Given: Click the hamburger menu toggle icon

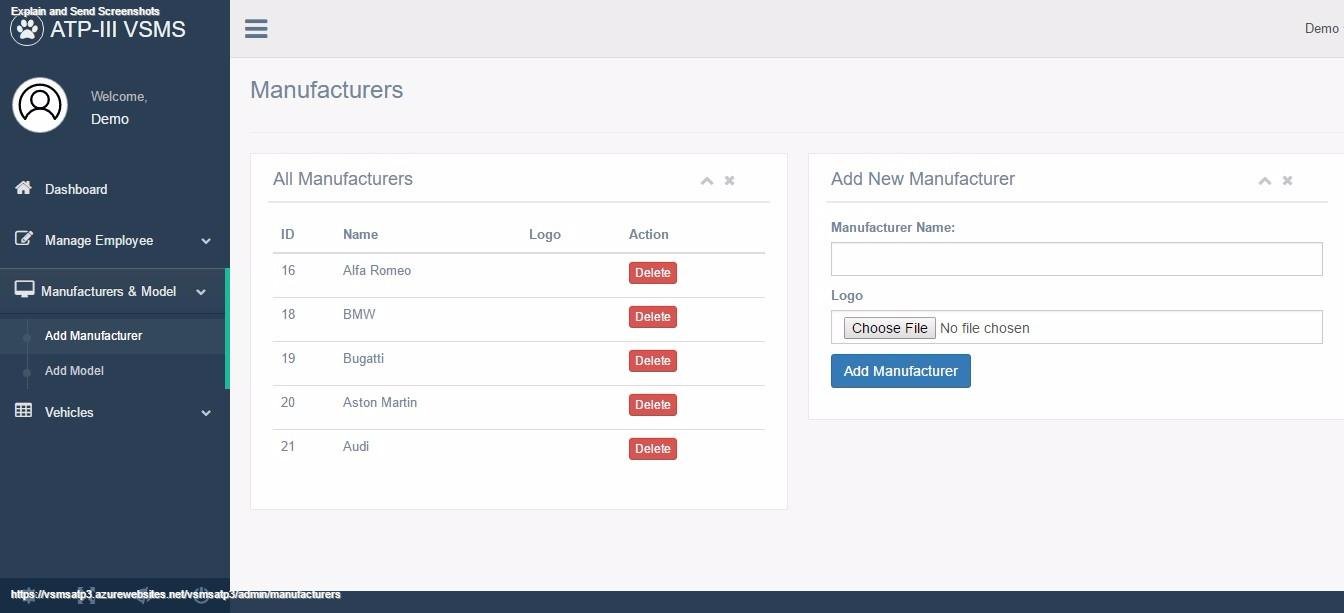Looking at the screenshot, I should coord(256,28).
